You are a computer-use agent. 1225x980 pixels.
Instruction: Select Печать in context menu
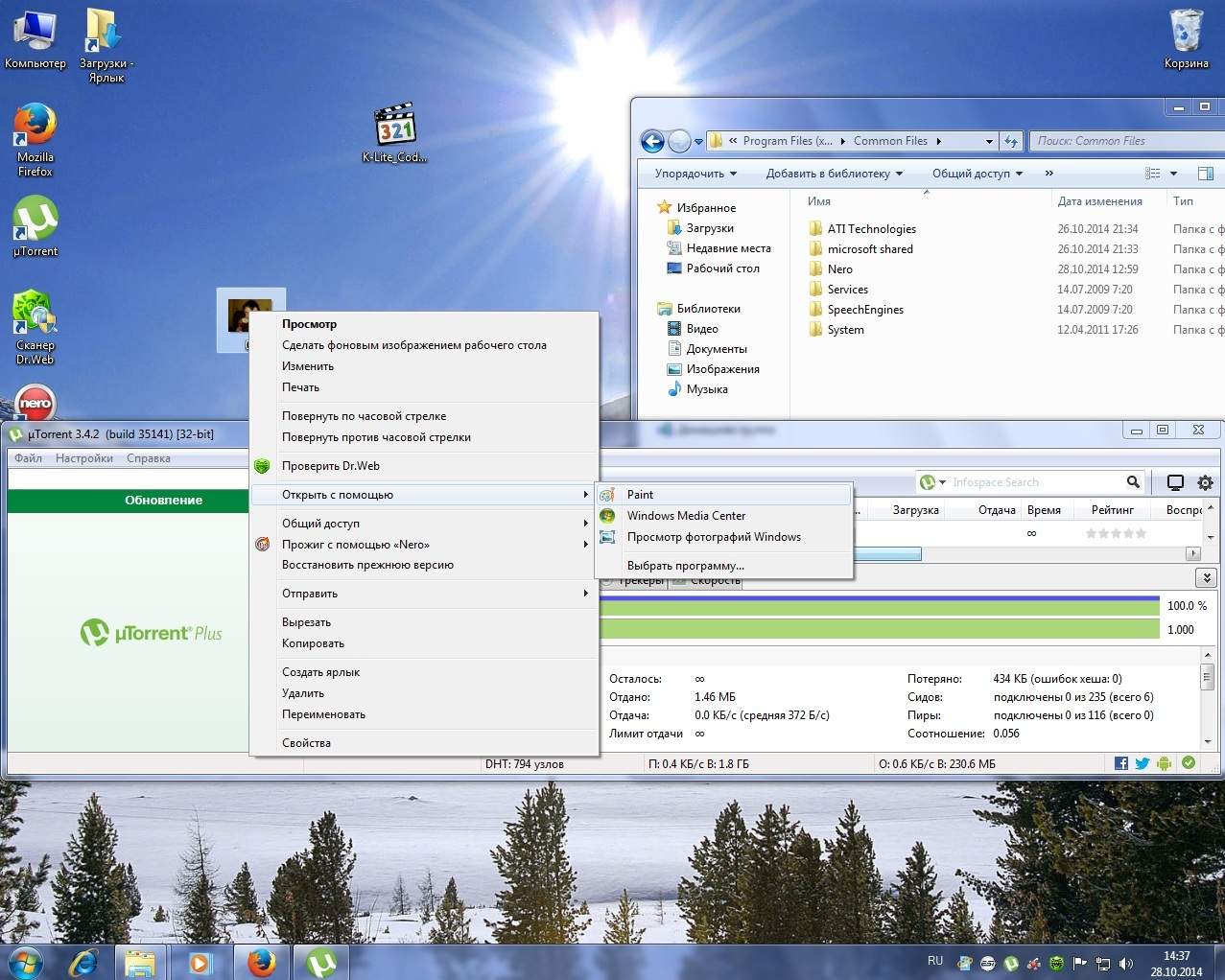[424, 387]
